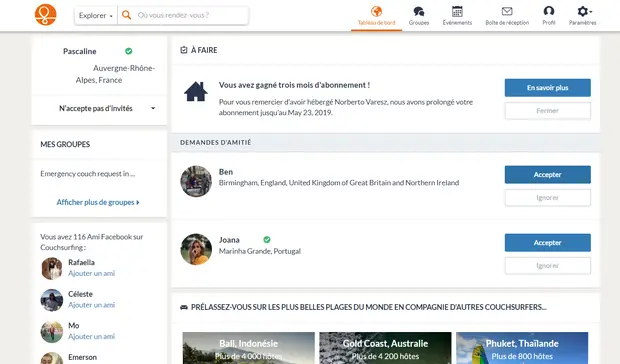Follow the Afficher plus de groupes link
This screenshot has width=620, height=364.
click(x=98, y=202)
